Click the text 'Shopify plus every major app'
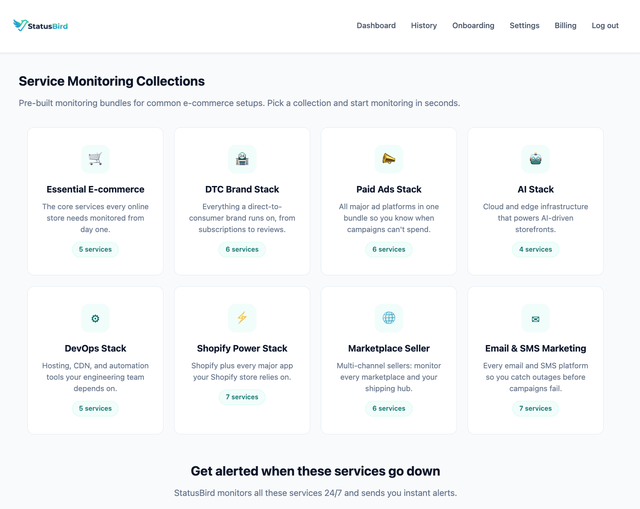 tap(242, 371)
